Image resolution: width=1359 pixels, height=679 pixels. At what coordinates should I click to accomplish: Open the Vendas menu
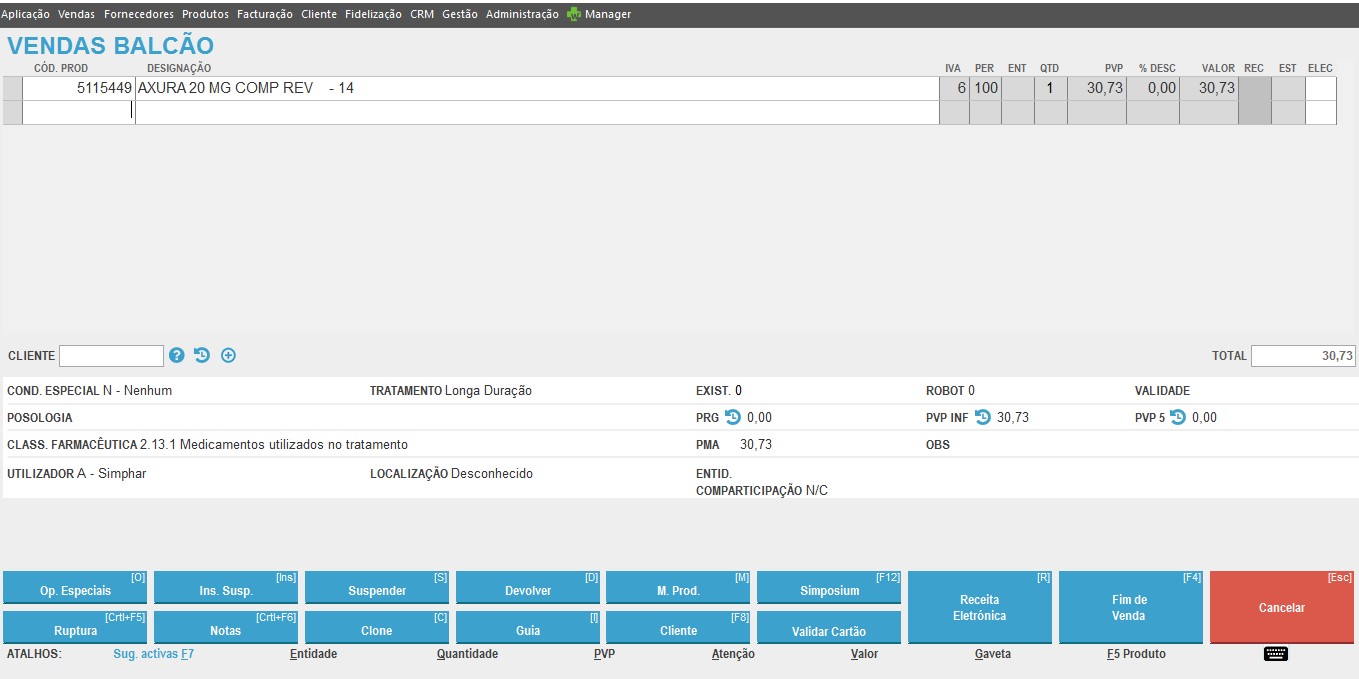coord(77,14)
